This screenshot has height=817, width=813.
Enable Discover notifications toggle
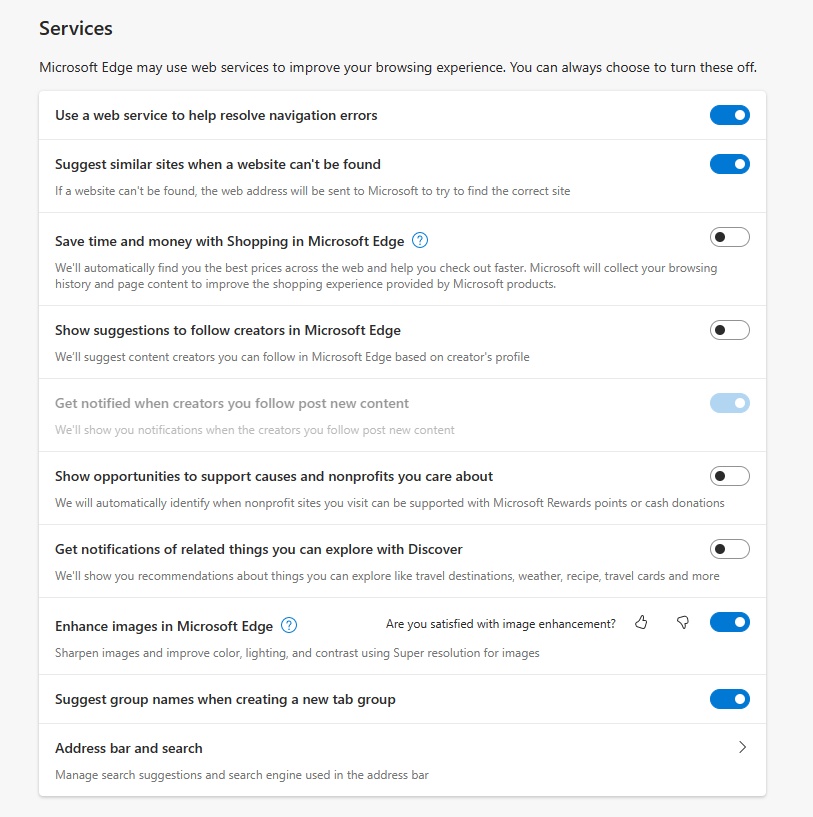click(730, 549)
